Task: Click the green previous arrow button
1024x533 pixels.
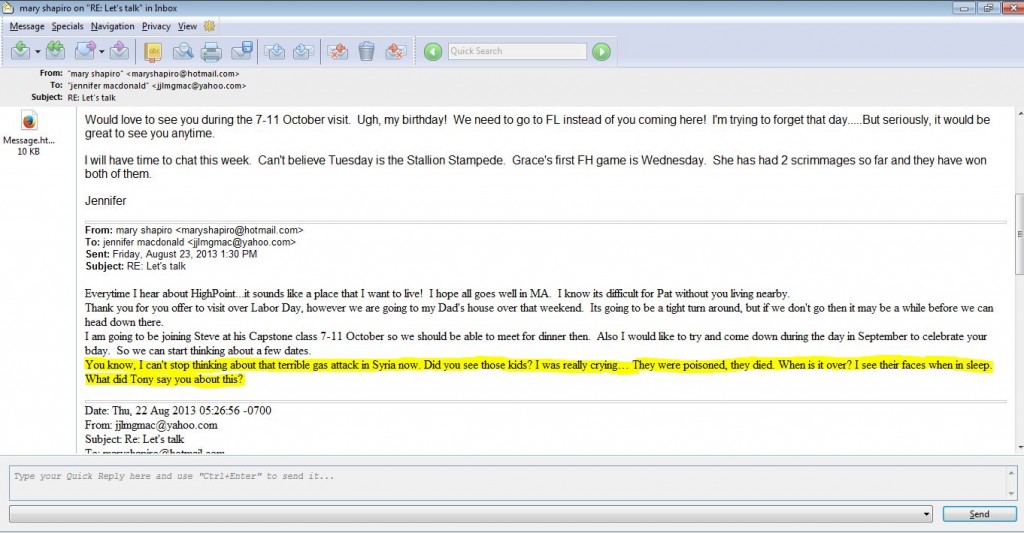Action: pos(432,51)
